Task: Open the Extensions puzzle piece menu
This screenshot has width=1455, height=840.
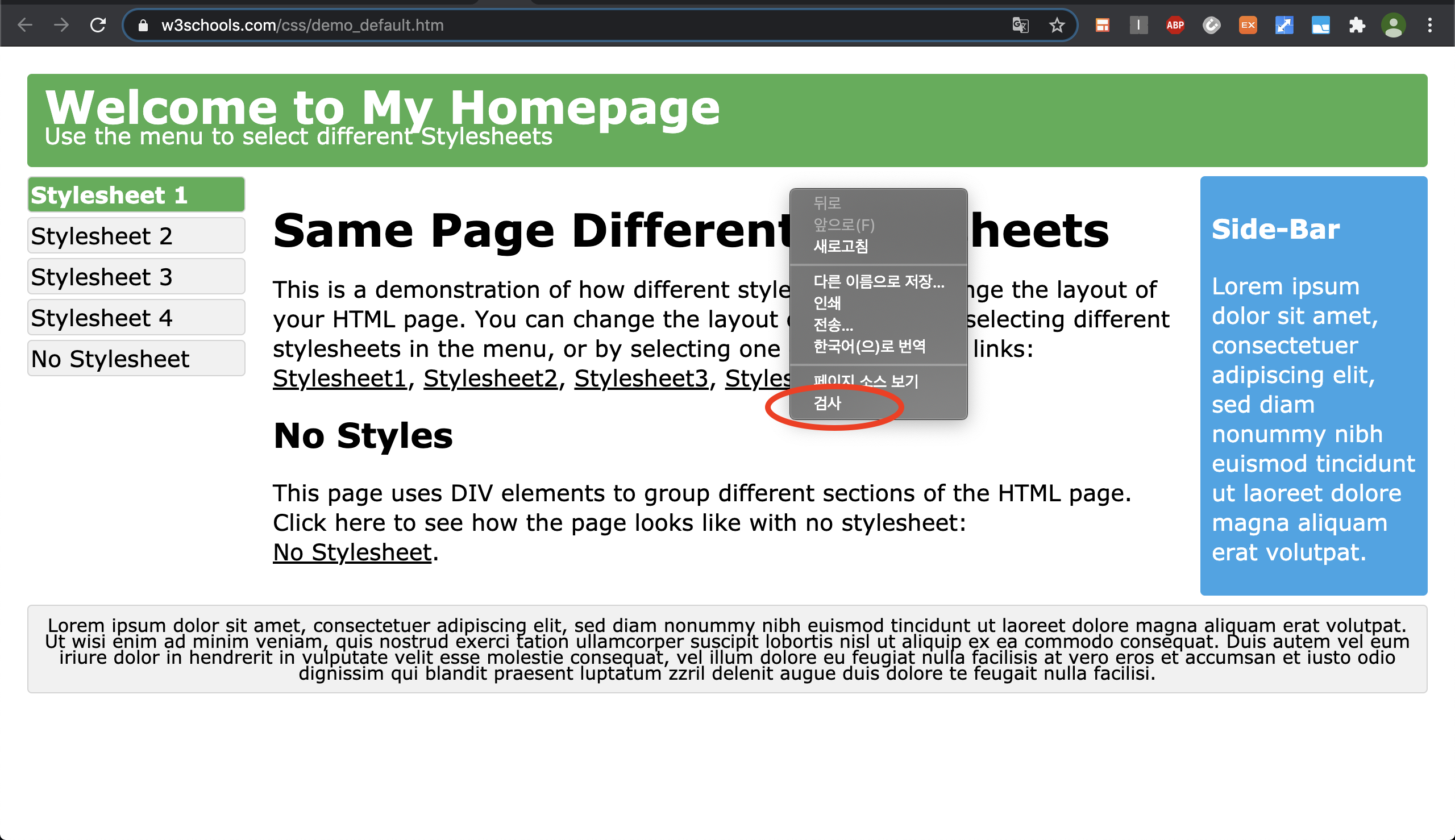Action: (x=1356, y=26)
